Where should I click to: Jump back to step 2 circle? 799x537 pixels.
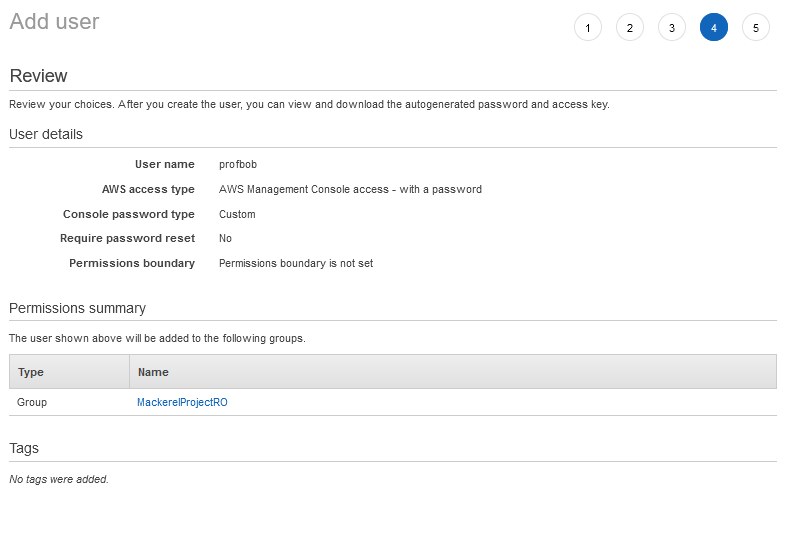click(x=629, y=28)
